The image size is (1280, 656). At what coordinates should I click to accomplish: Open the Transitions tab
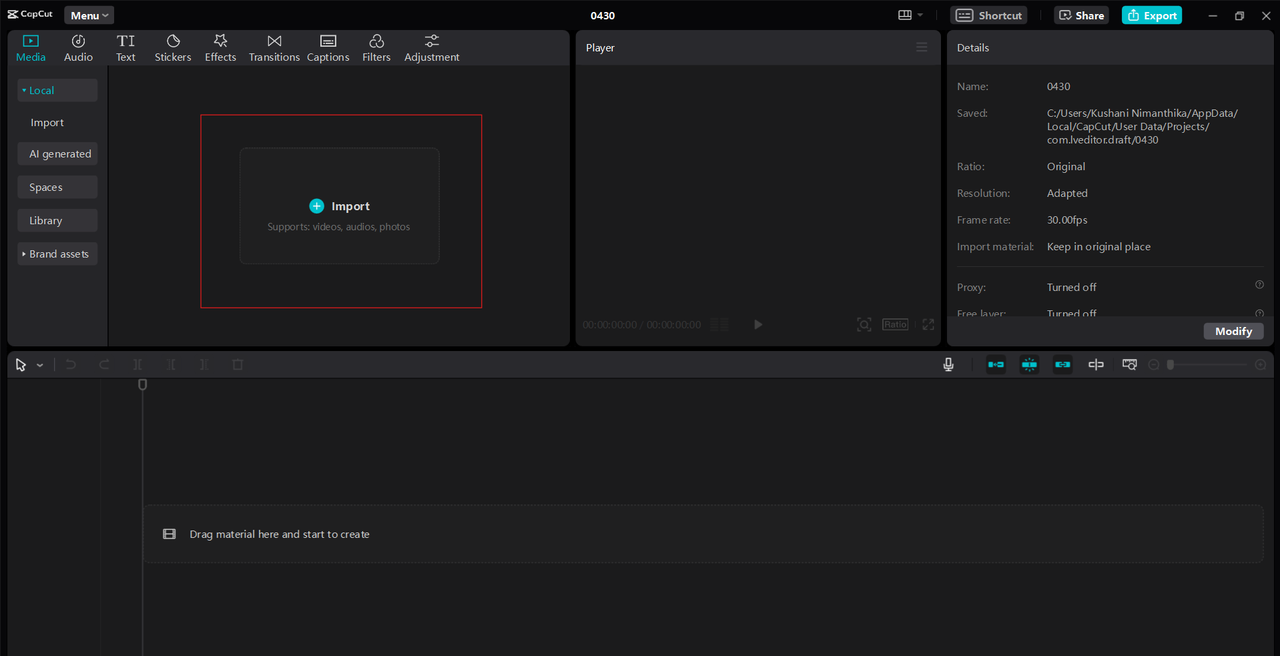click(x=274, y=48)
